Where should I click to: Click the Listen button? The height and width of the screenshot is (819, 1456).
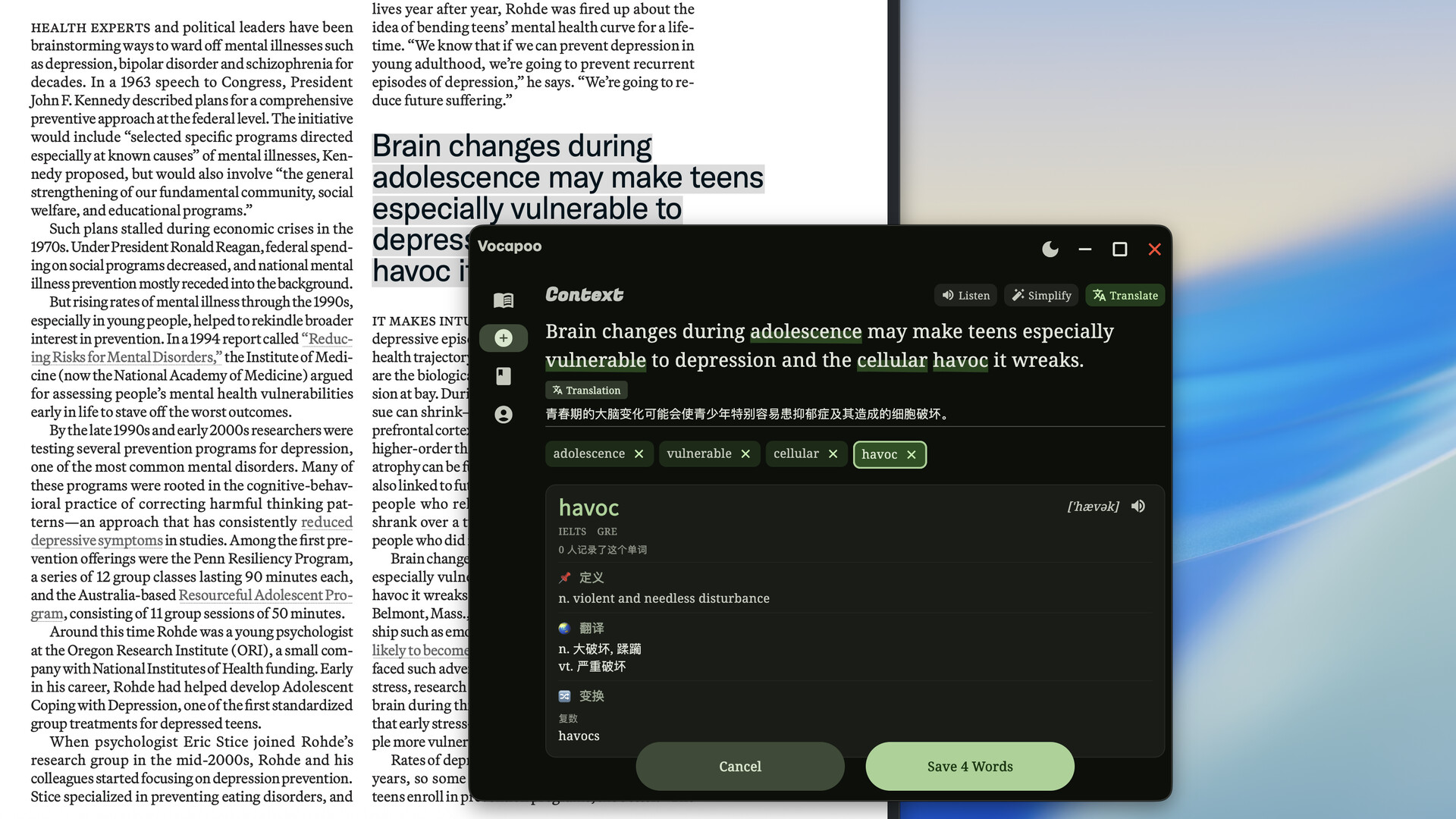[x=965, y=296]
